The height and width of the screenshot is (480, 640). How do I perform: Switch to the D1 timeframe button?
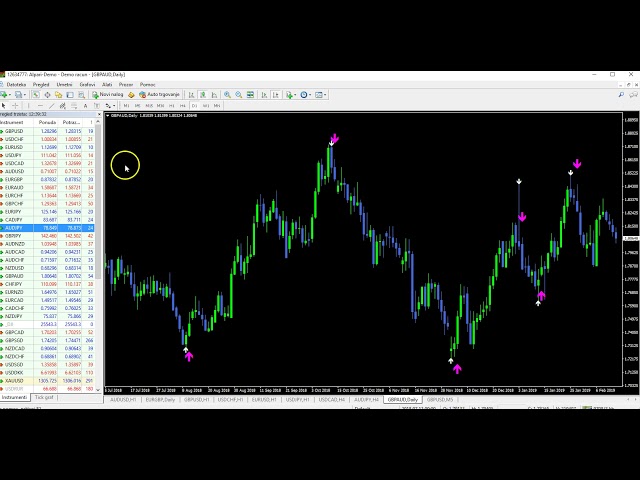tap(194, 105)
